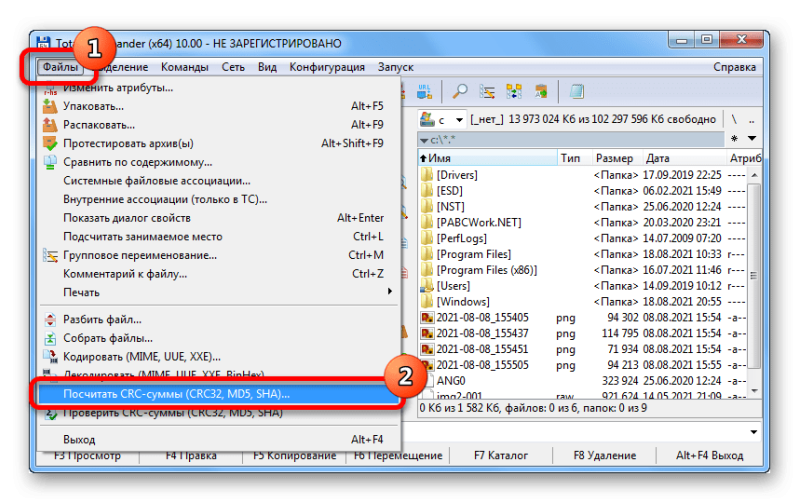Click the folder icon of [Drivers]
The image size is (800, 503).
tap(427, 175)
